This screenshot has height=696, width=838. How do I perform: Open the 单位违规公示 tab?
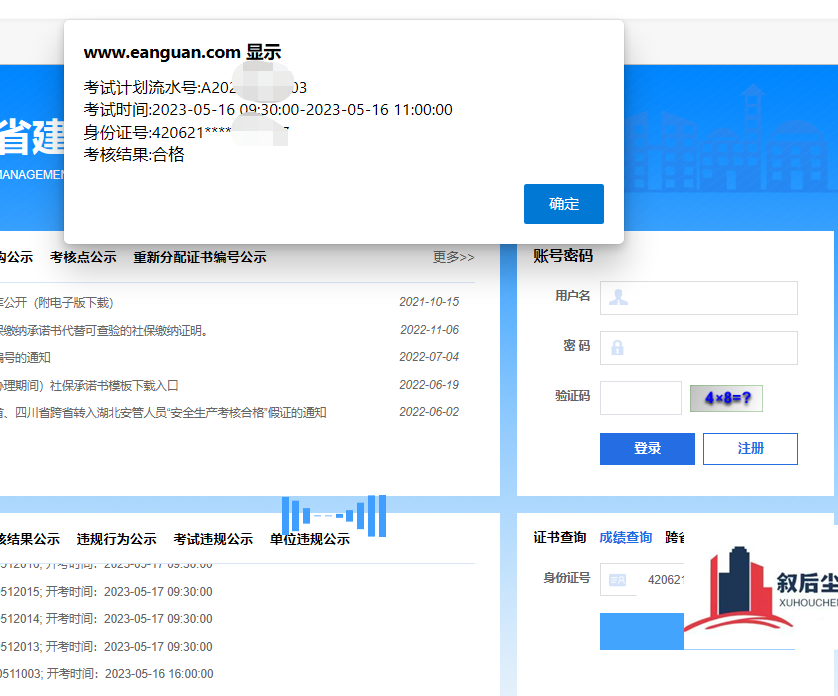(x=309, y=539)
